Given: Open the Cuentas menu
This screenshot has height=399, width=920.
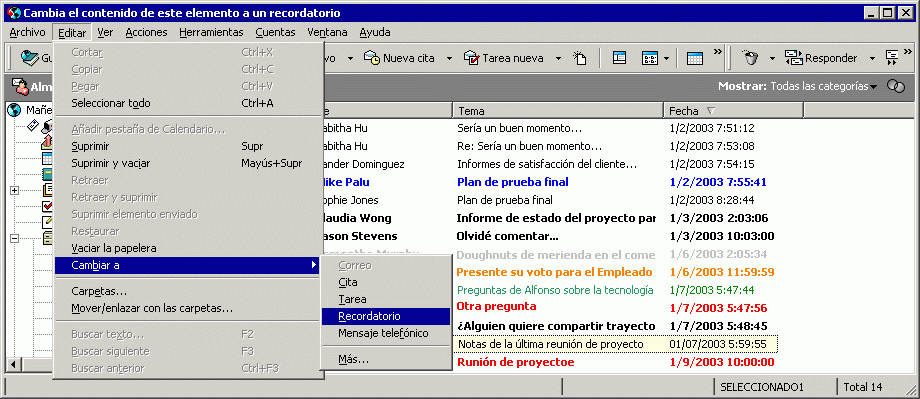Looking at the screenshot, I should click(276, 32).
